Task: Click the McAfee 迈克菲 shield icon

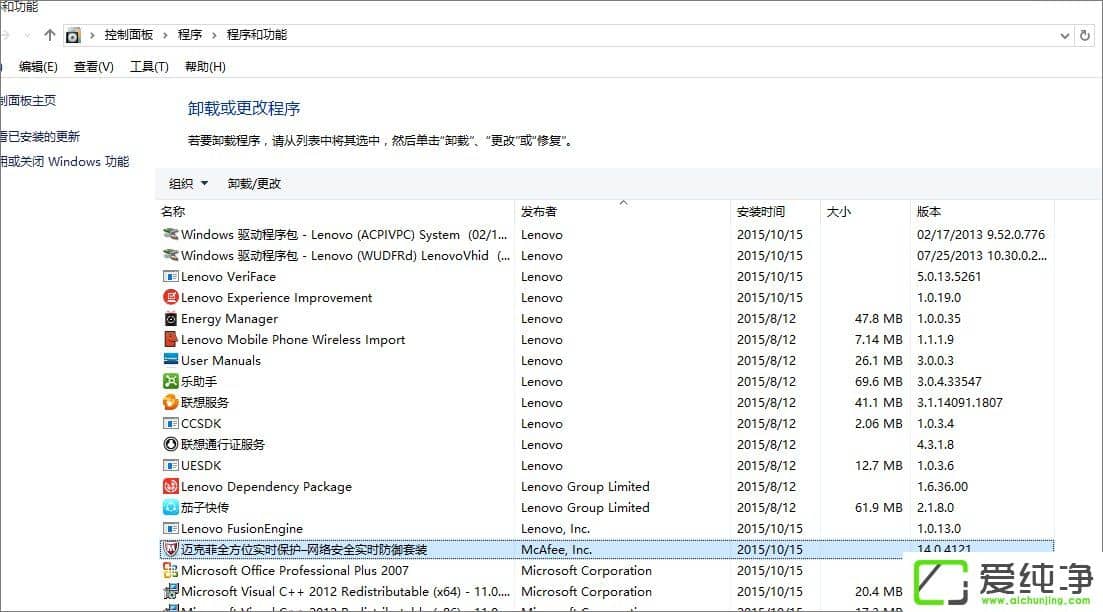Action: [x=172, y=549]
